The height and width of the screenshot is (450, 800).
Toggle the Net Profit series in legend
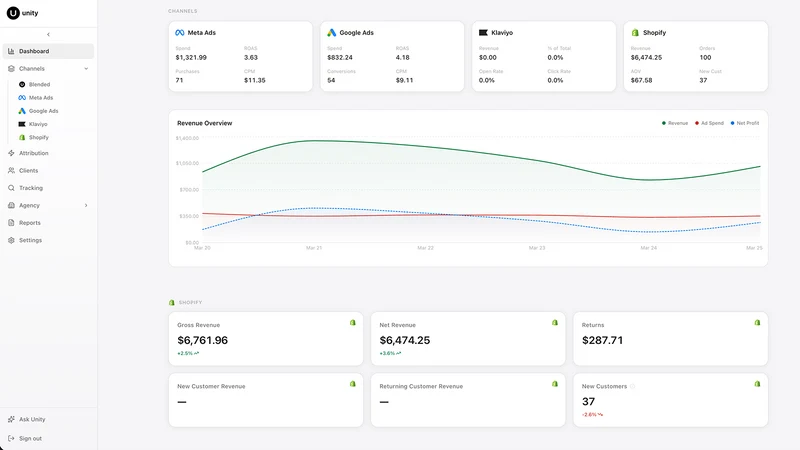[745, 123]
